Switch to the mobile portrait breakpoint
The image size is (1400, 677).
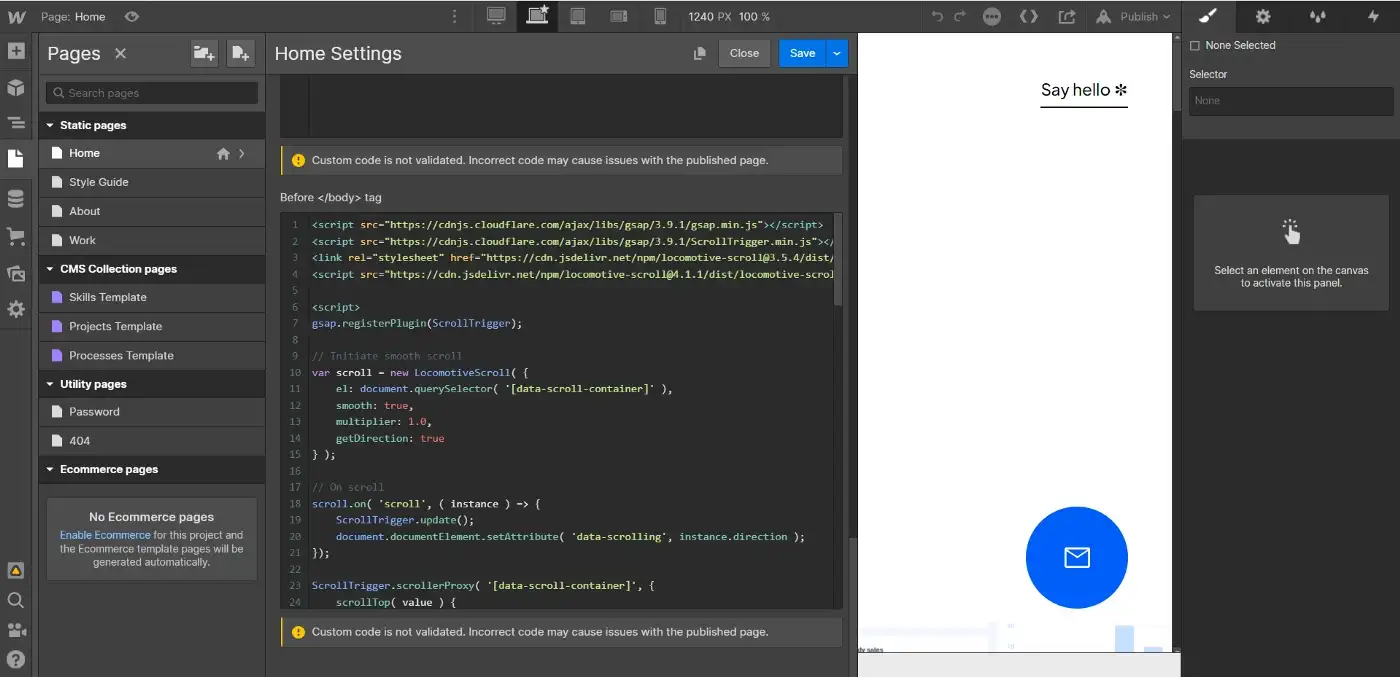(x=660, y=16)
